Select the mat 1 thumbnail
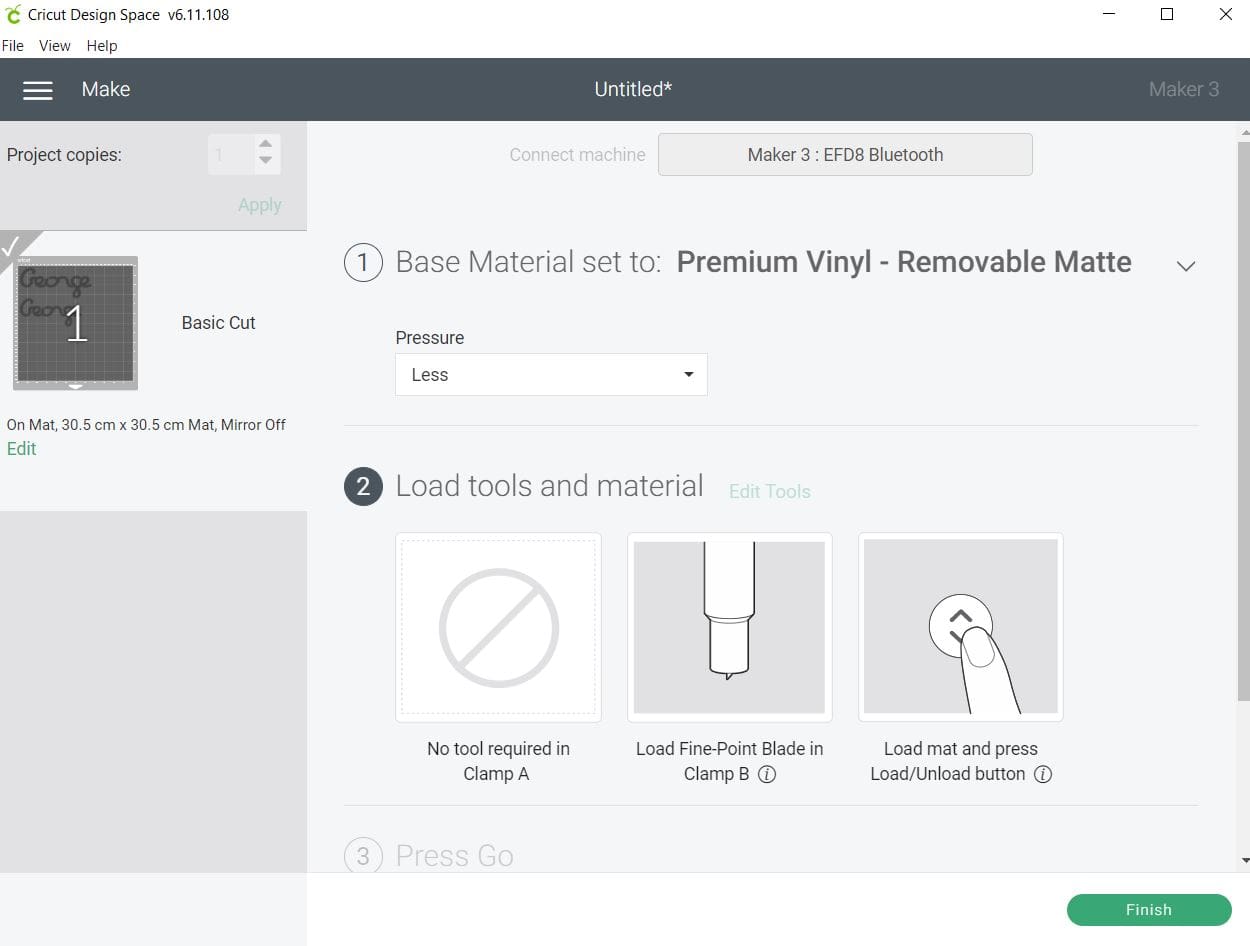1250x946 pixels. click(76, 323)
